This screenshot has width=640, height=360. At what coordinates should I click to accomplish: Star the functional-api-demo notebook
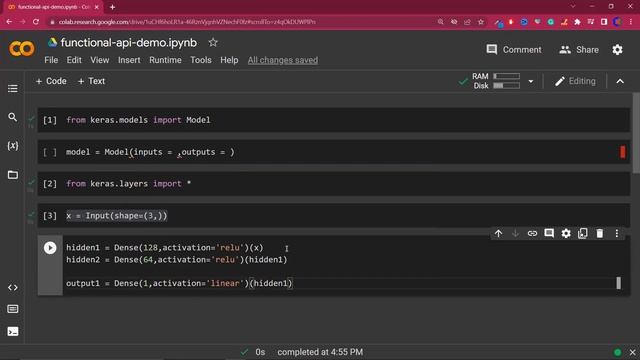point(213,42)
